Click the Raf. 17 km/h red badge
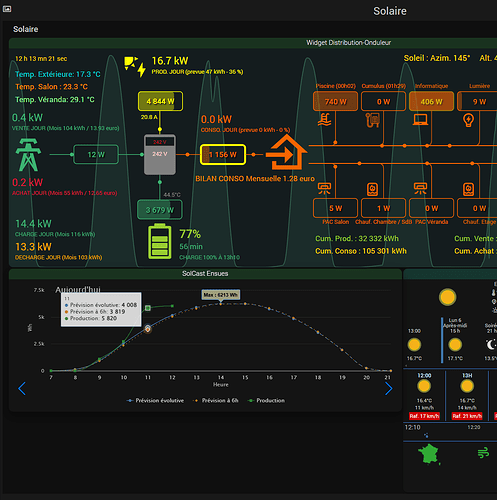This screenshot has height=500, width=497. (424, 416)
